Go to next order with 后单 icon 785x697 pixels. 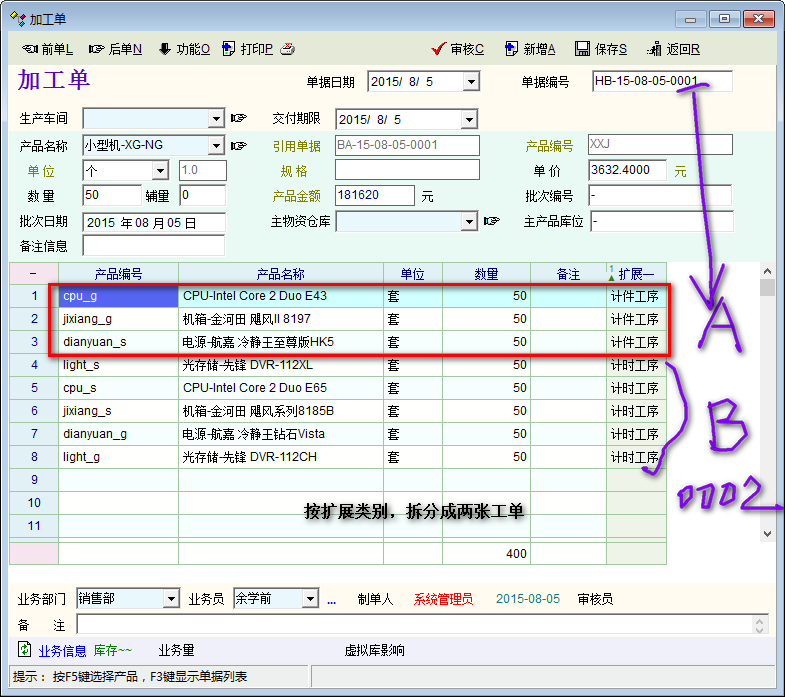tap(96, 49)
